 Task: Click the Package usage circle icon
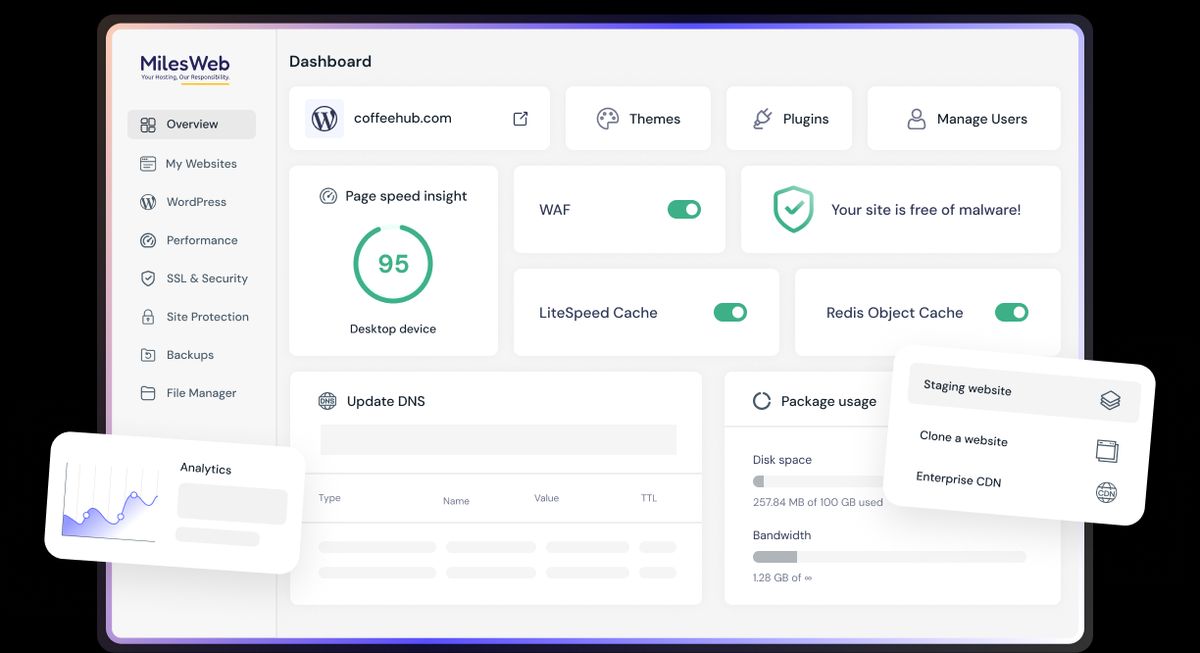[x=762, y=401]
